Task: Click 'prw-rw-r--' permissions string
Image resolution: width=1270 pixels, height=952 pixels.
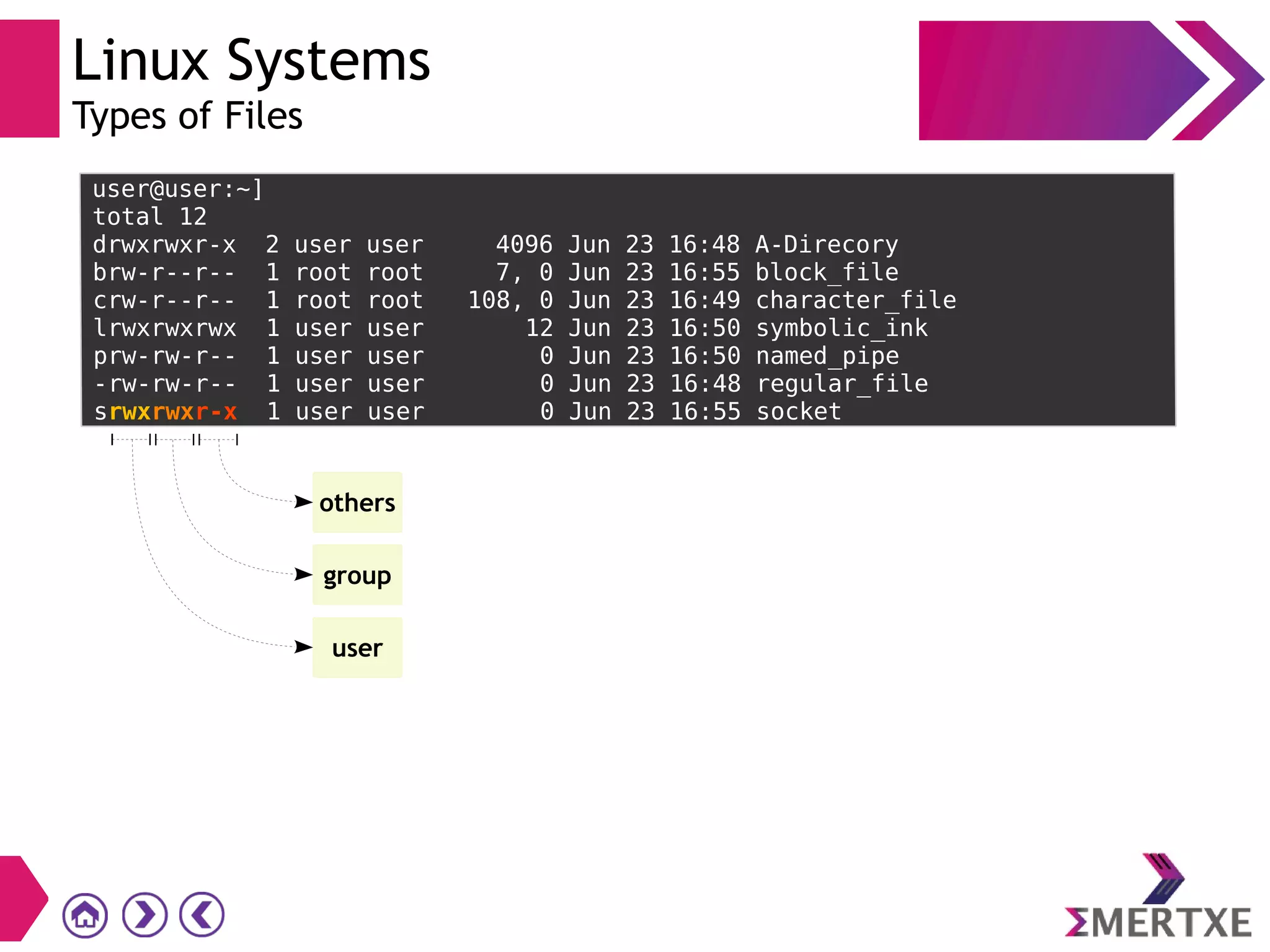Action: tap(164, 356)
